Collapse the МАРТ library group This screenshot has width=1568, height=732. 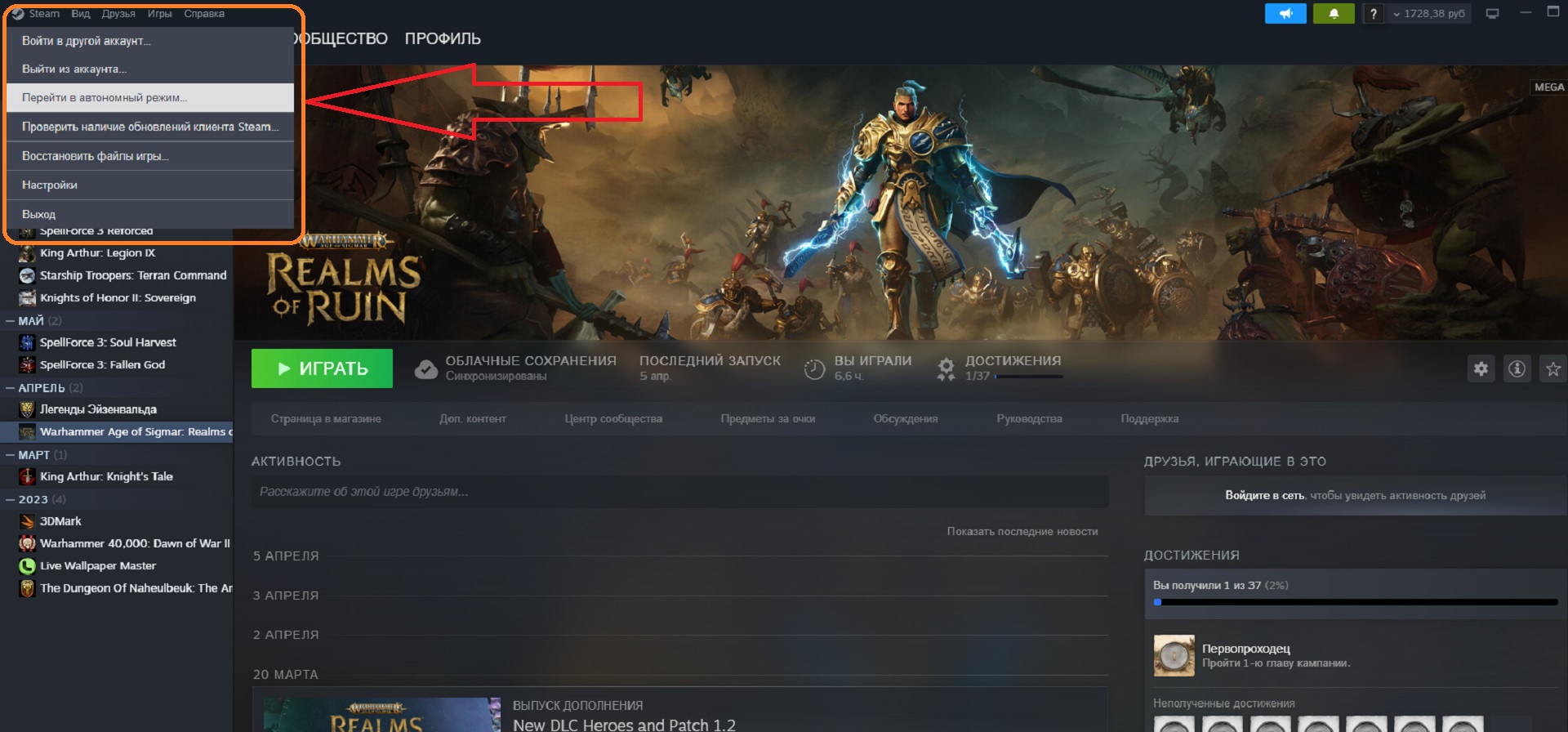click(11, 454)
